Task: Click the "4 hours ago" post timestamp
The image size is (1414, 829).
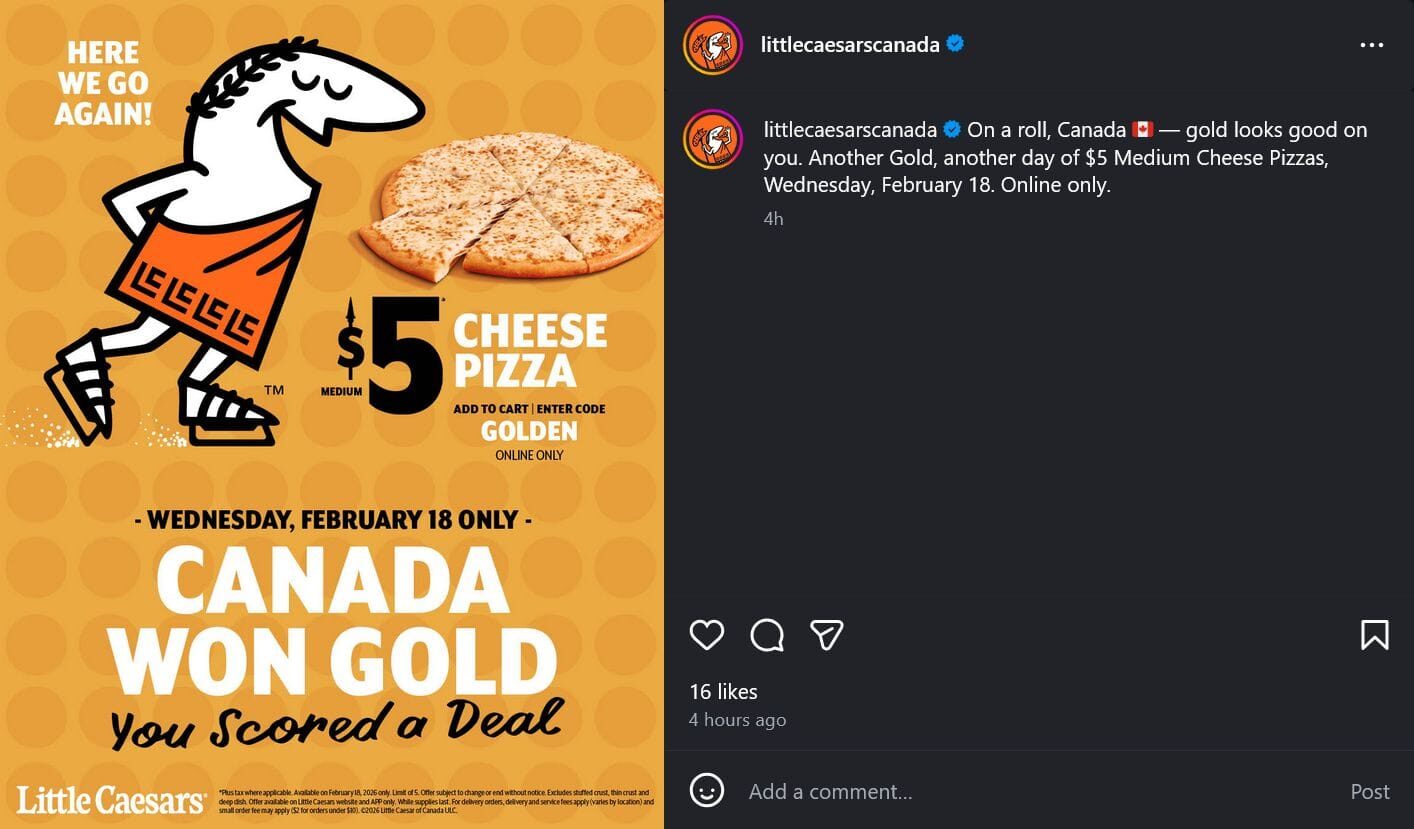Action: pos(737,720)
